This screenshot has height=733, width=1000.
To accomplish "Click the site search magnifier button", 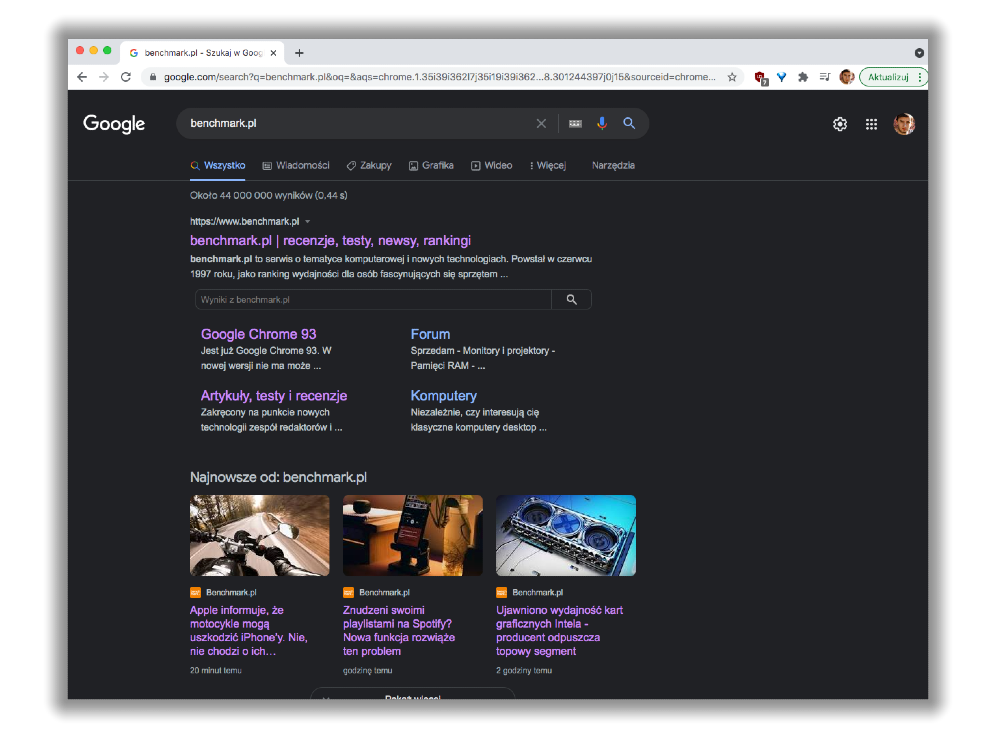I will (x=571, y=300).
